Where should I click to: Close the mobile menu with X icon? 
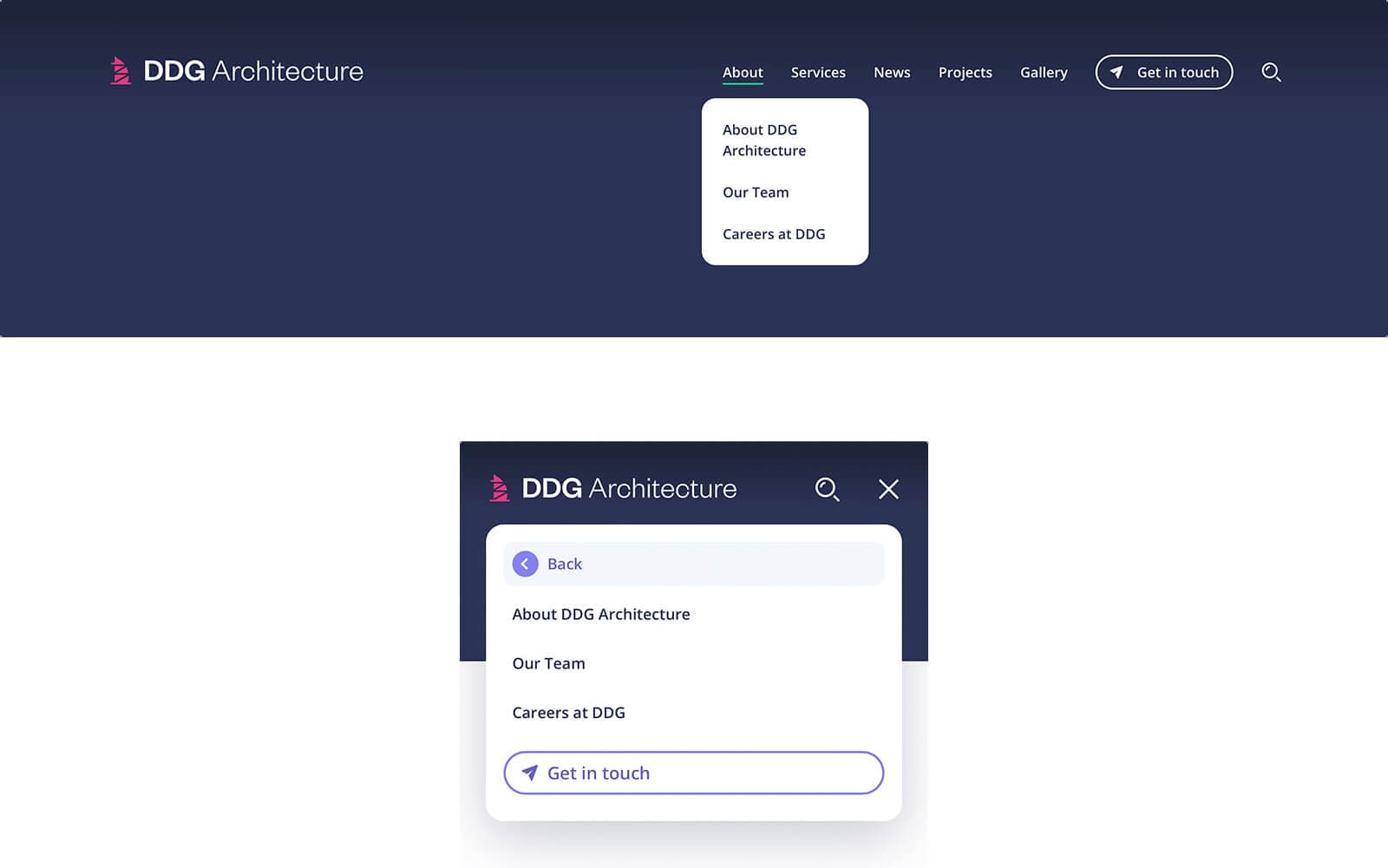(888, 489)
